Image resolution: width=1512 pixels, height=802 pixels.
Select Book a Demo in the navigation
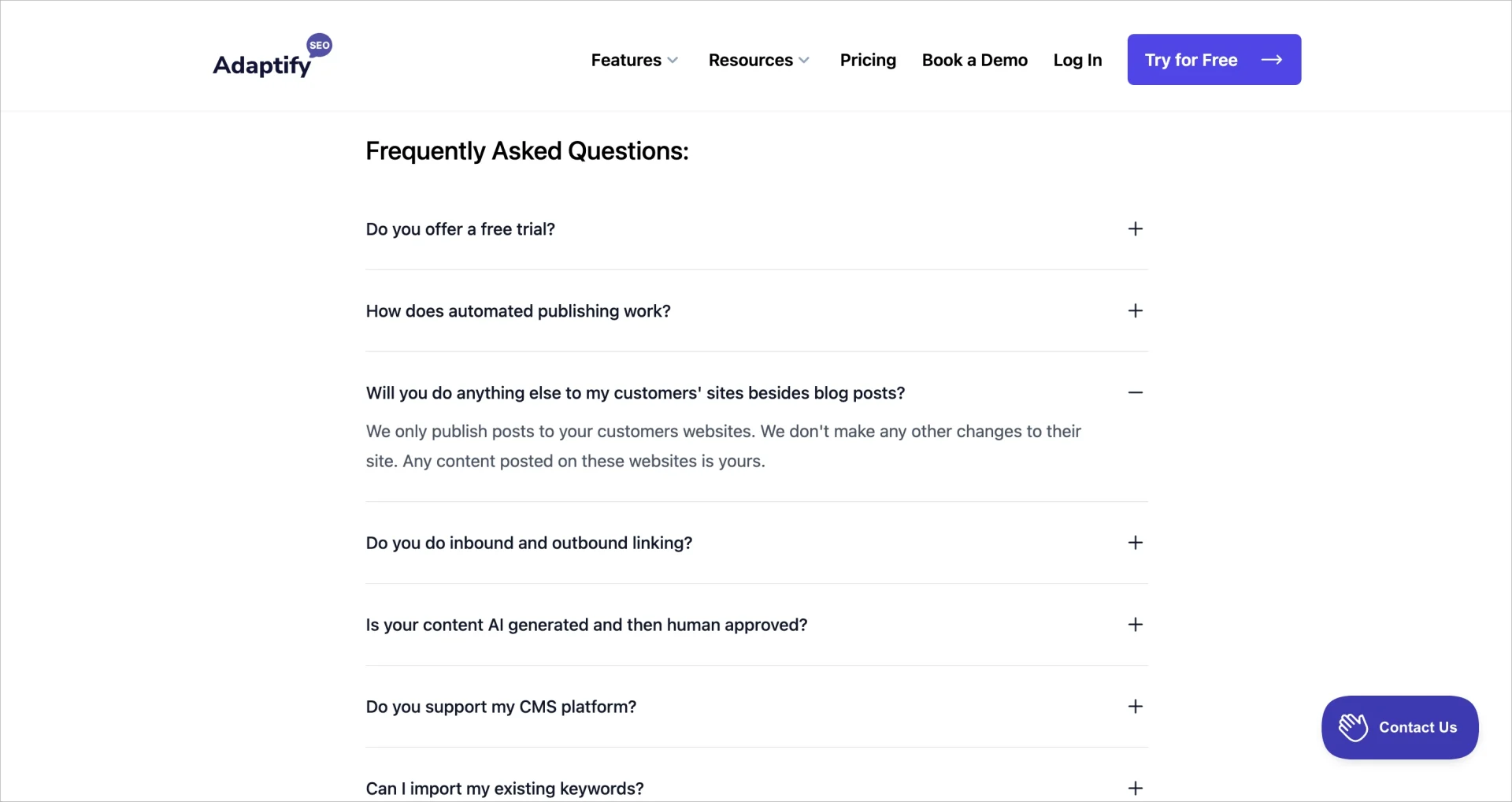(974, 60)
